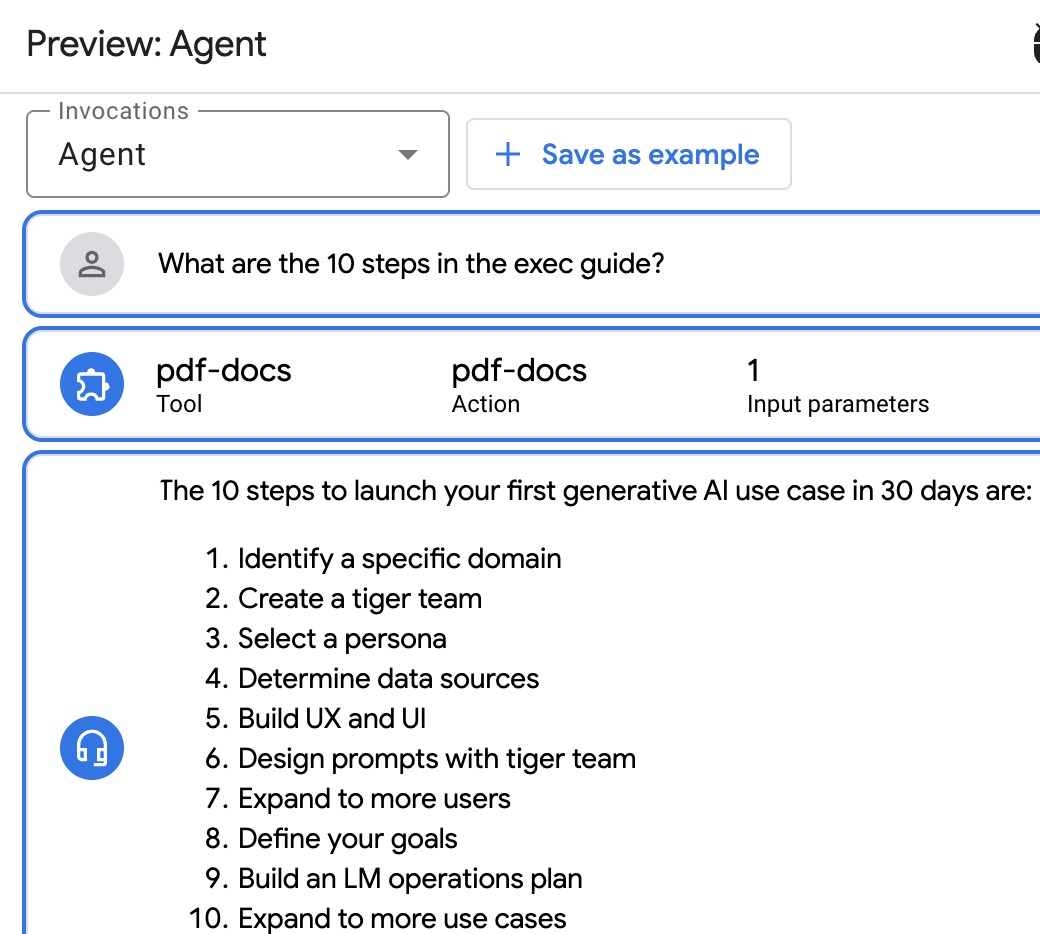Click list item 'Define your goals'
This screenshot has height=934, width=1040.
click(x=347, y=838)
